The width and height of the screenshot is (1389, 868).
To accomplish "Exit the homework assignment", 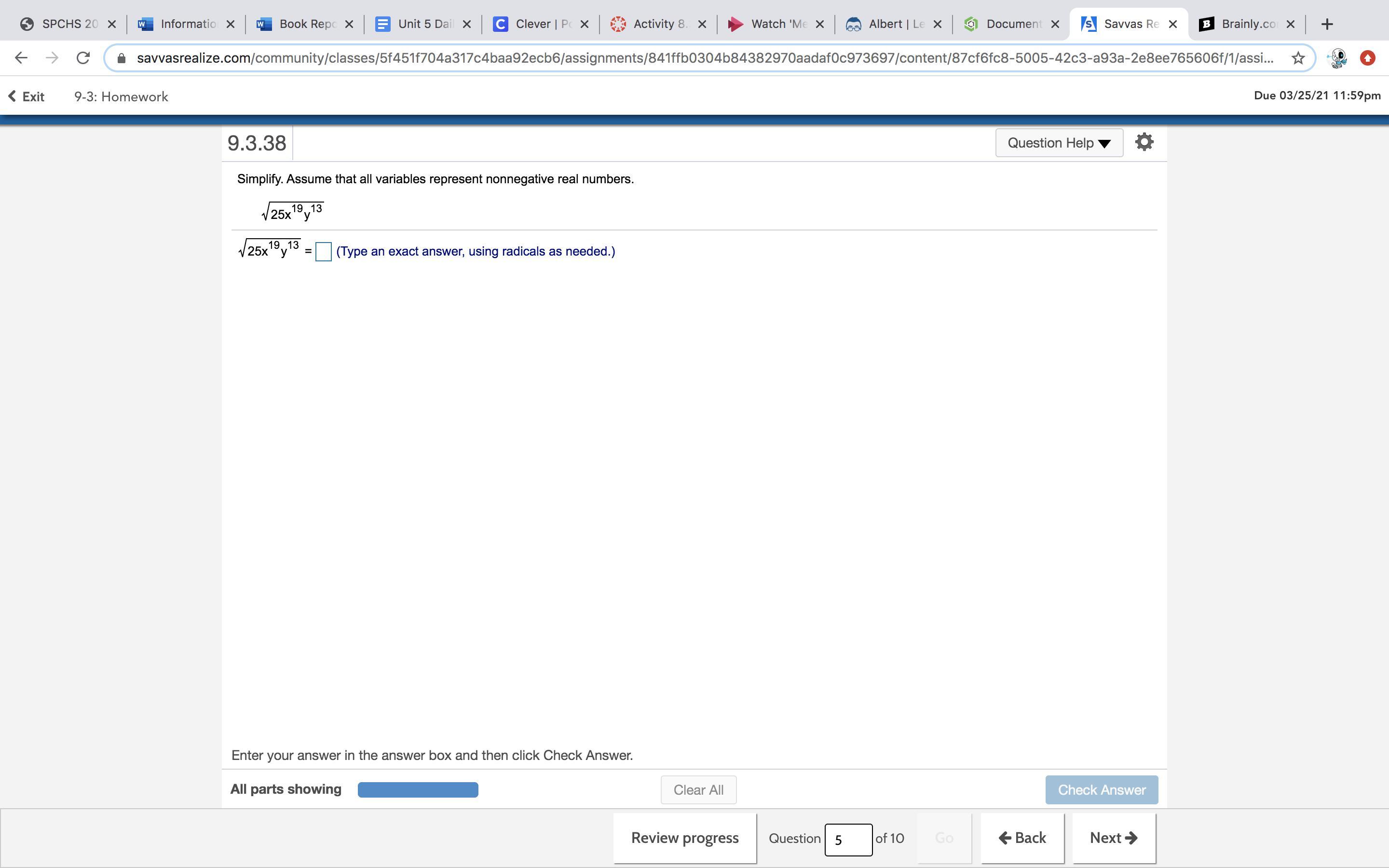I will click(27, 96).
